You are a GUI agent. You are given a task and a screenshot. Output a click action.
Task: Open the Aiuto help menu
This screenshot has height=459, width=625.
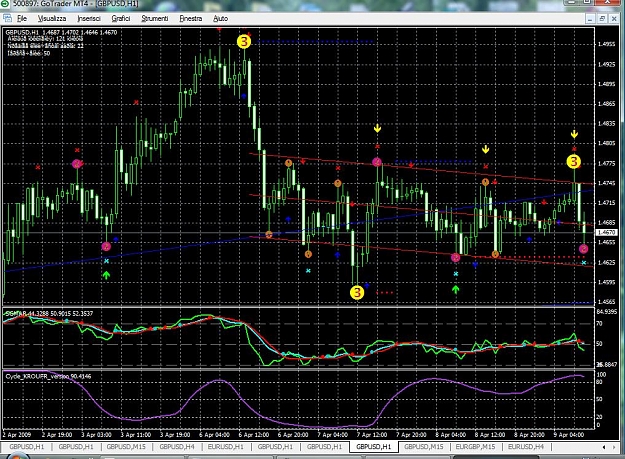click(220, 18)
